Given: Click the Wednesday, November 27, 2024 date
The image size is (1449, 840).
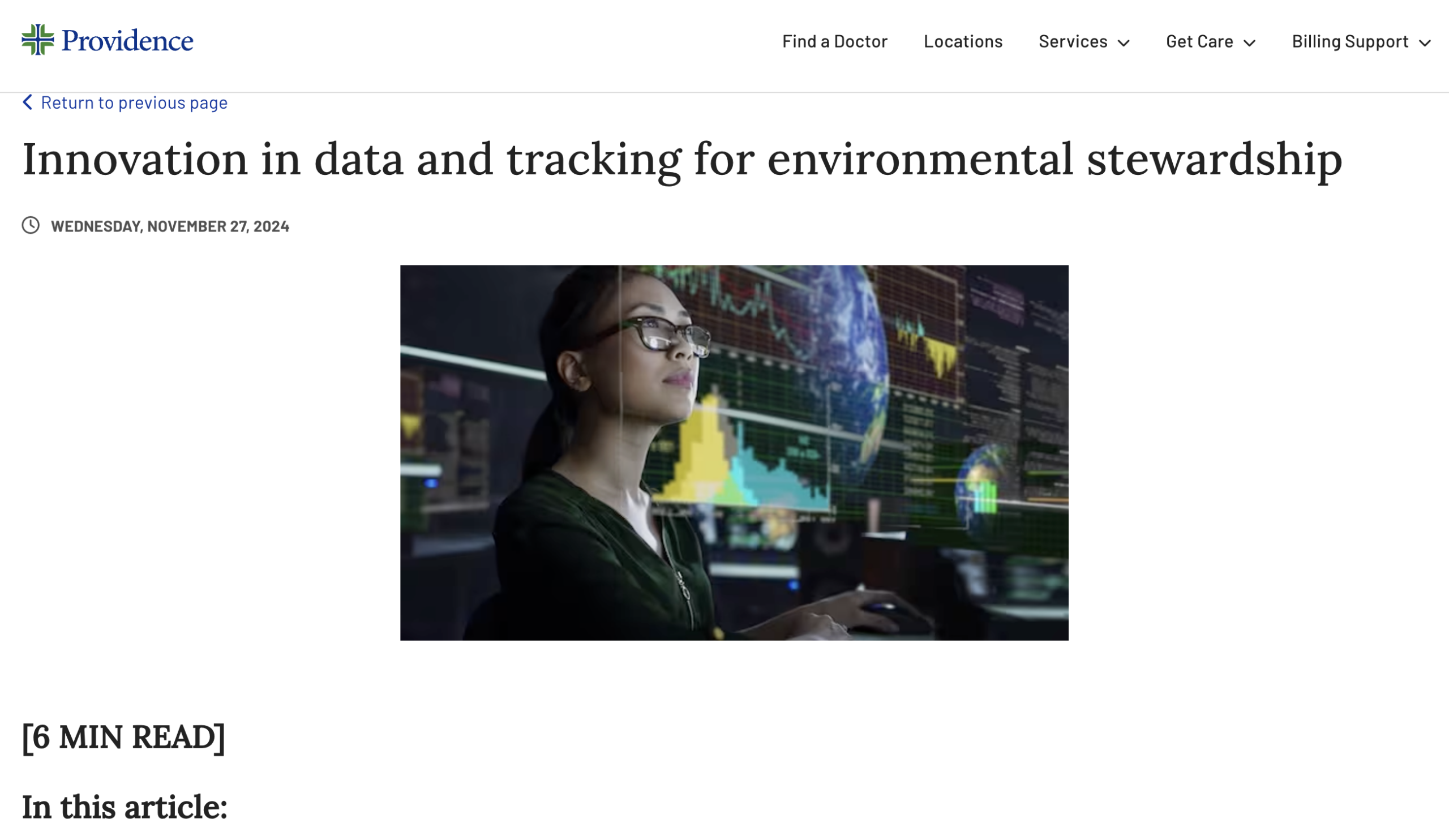Looking at the screenshot, I should pos(170,226).
